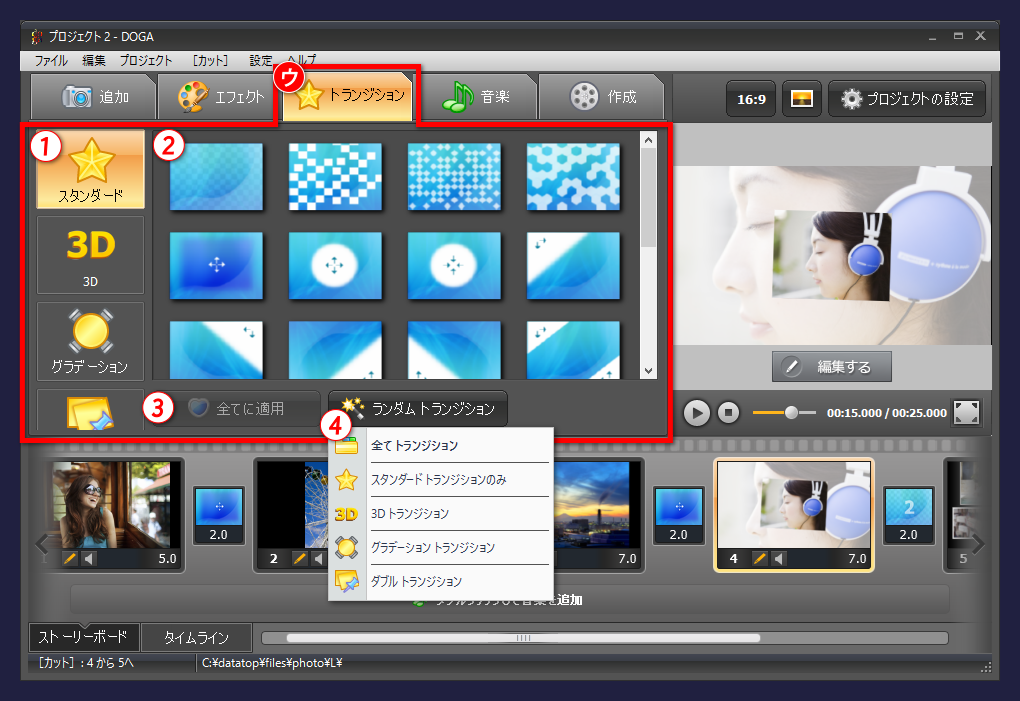Select the スタンダード transition category

click(90, 169)
